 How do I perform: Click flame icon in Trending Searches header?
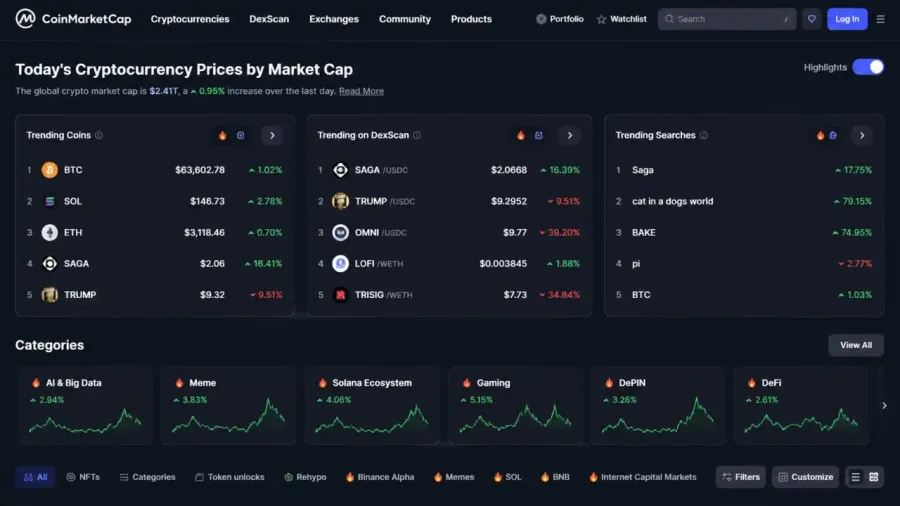(820, 135)
